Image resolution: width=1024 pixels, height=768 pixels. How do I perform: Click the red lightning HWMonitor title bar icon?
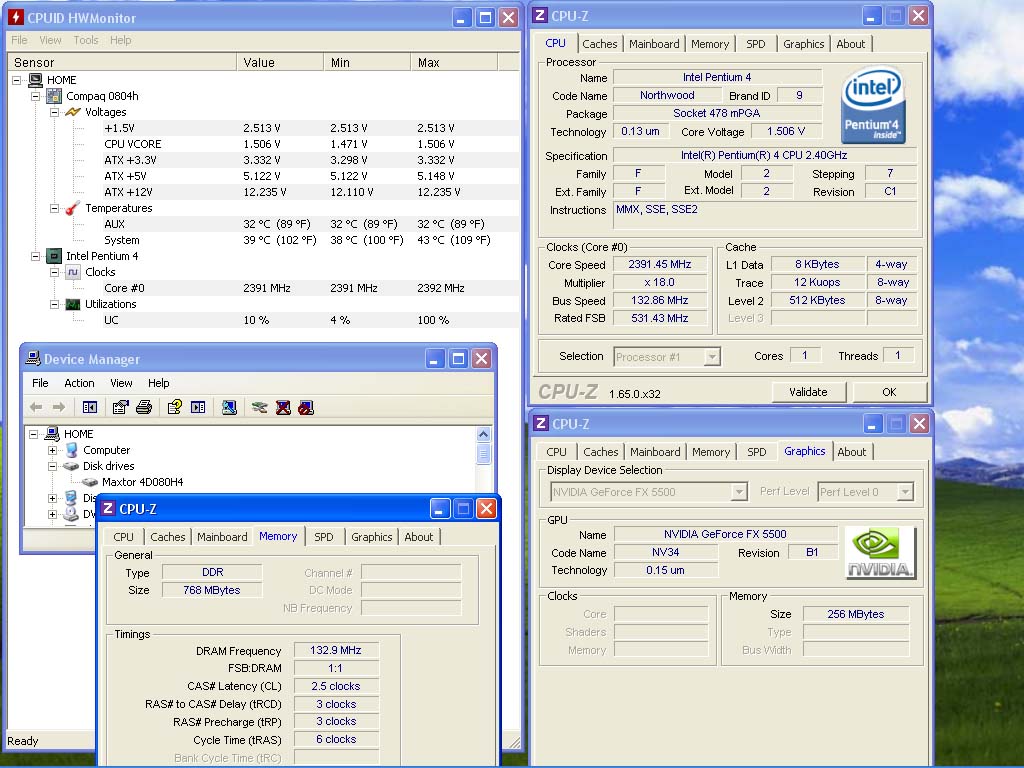(15, 17)
